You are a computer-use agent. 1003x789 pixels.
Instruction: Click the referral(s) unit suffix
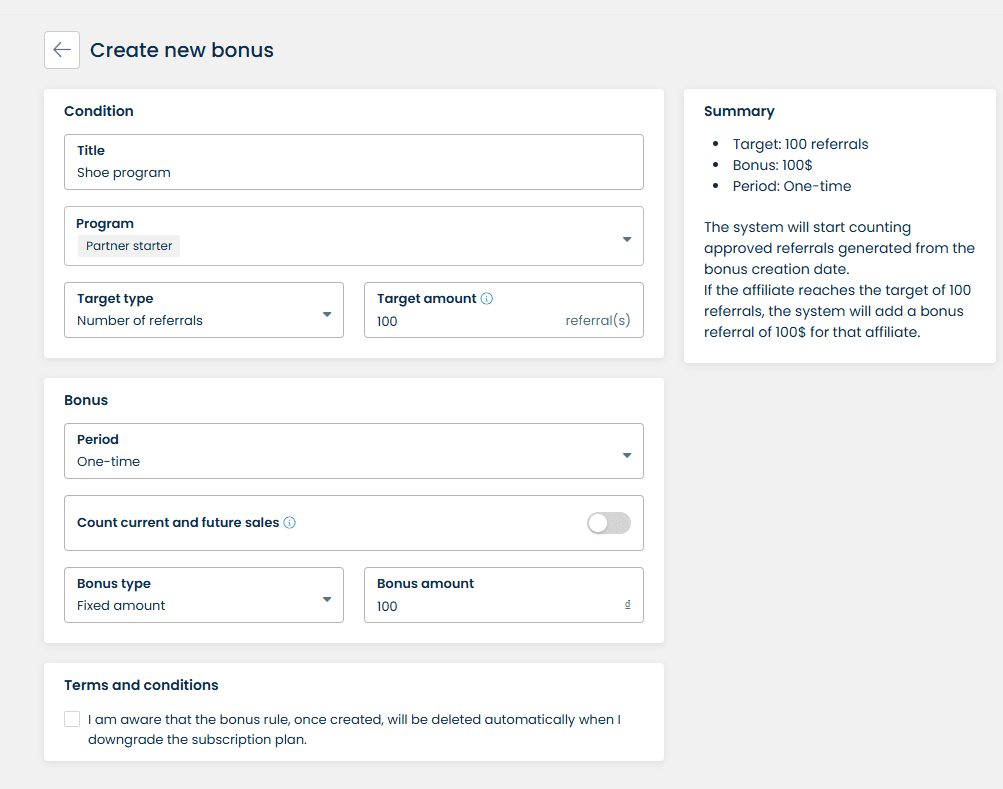coord(598,321)
